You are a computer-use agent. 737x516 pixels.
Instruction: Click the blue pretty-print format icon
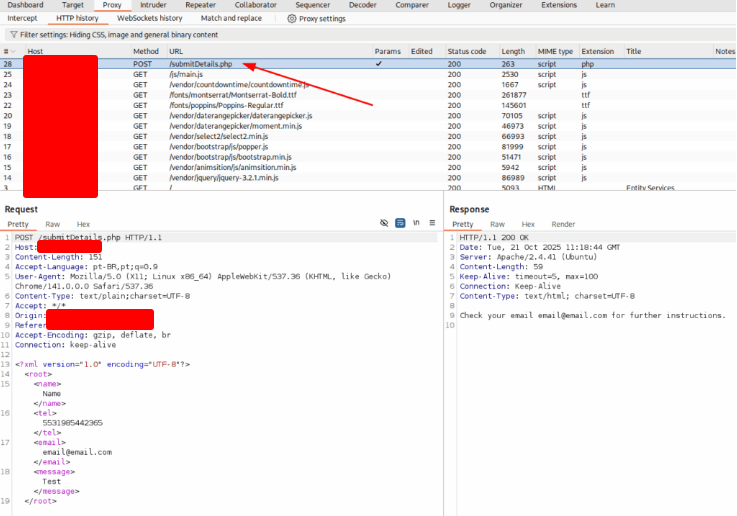coord(400,223)
